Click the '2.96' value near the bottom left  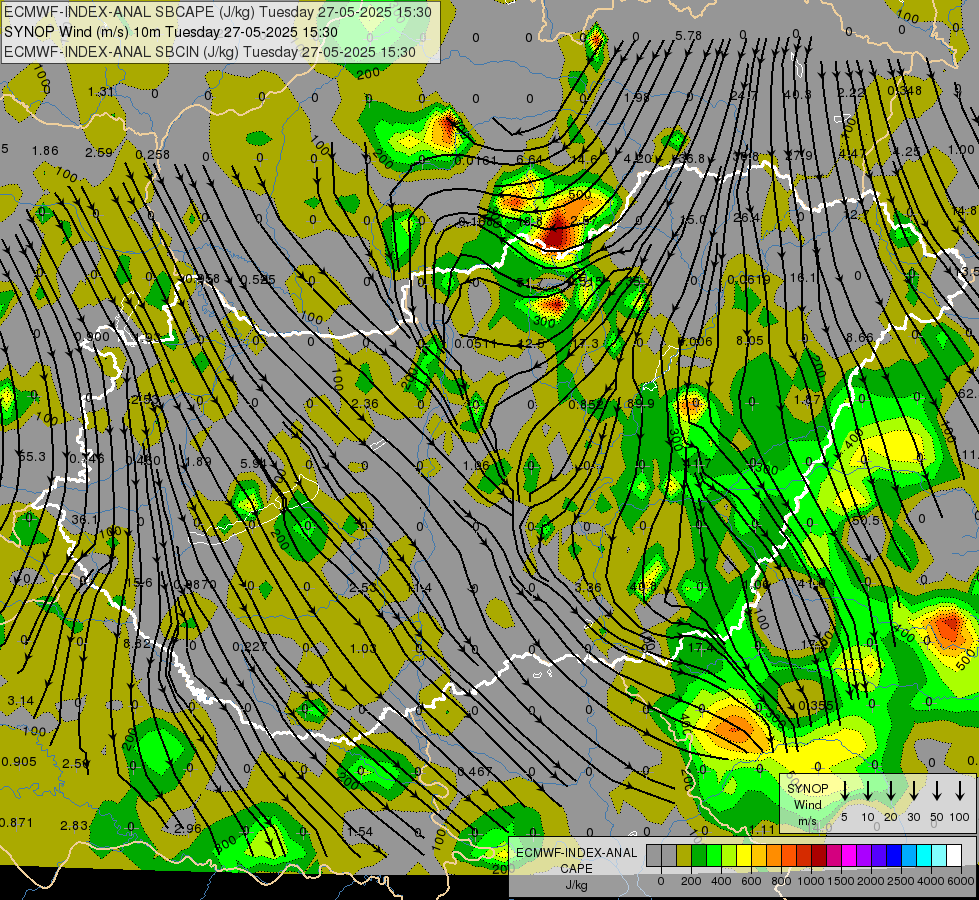click(x=188, y=828)
